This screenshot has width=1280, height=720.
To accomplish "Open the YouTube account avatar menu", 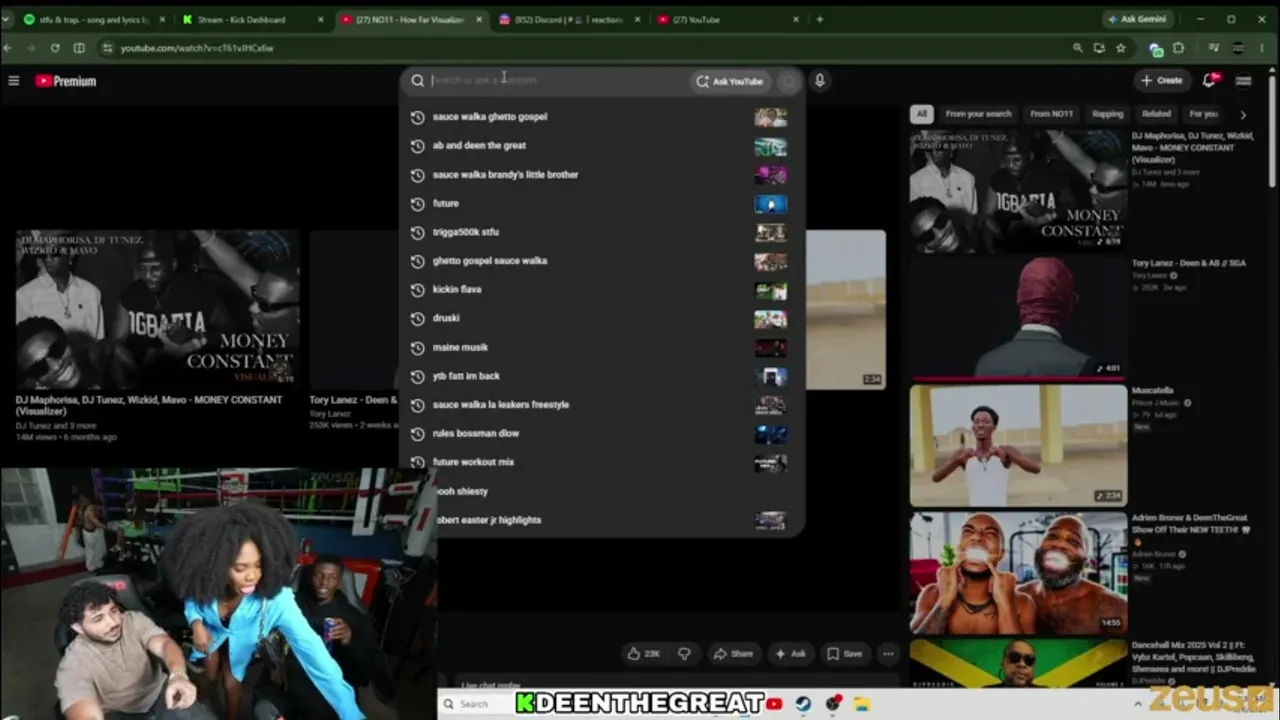I will click(1243, 81).
